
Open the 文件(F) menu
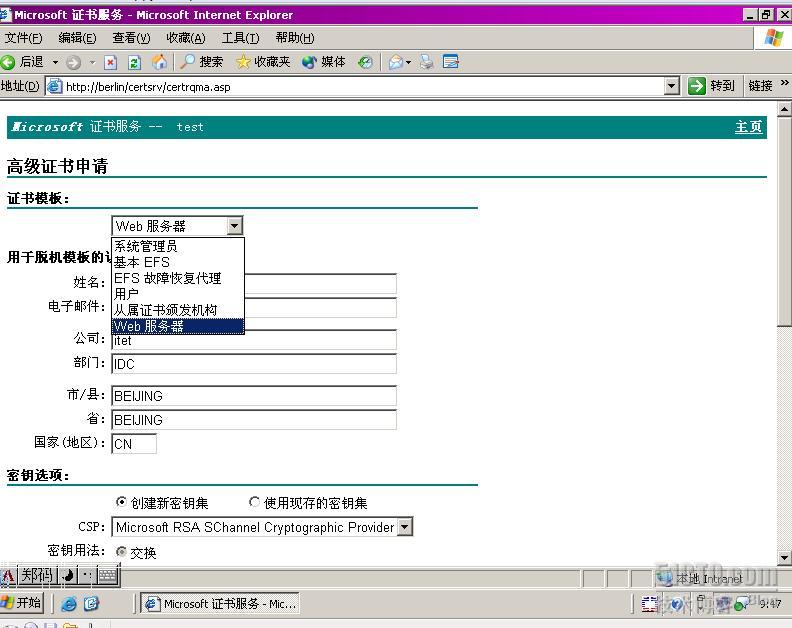click(23, 38)
